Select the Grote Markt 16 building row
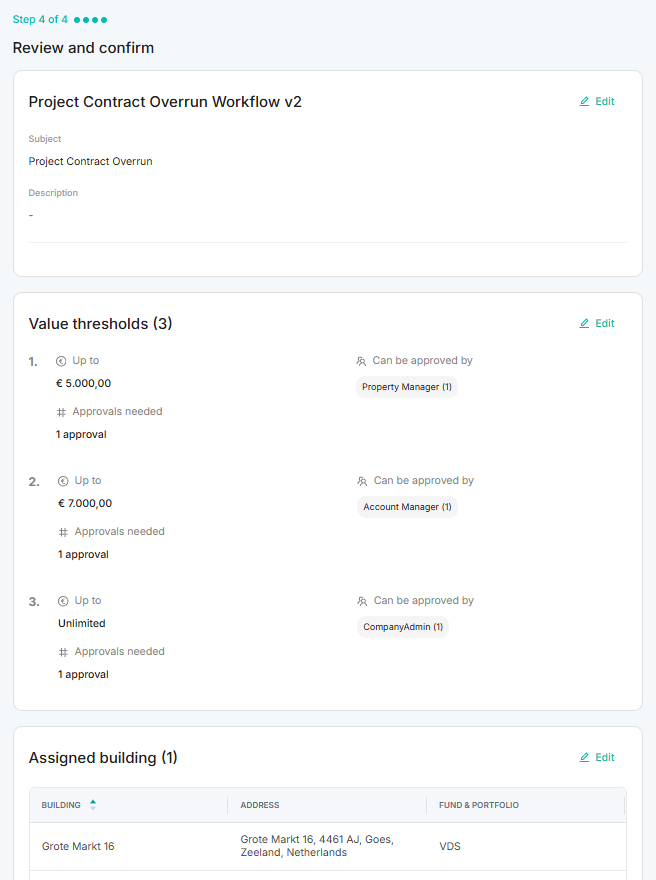Viewport: 656px width, 880px height. point(78,847)
